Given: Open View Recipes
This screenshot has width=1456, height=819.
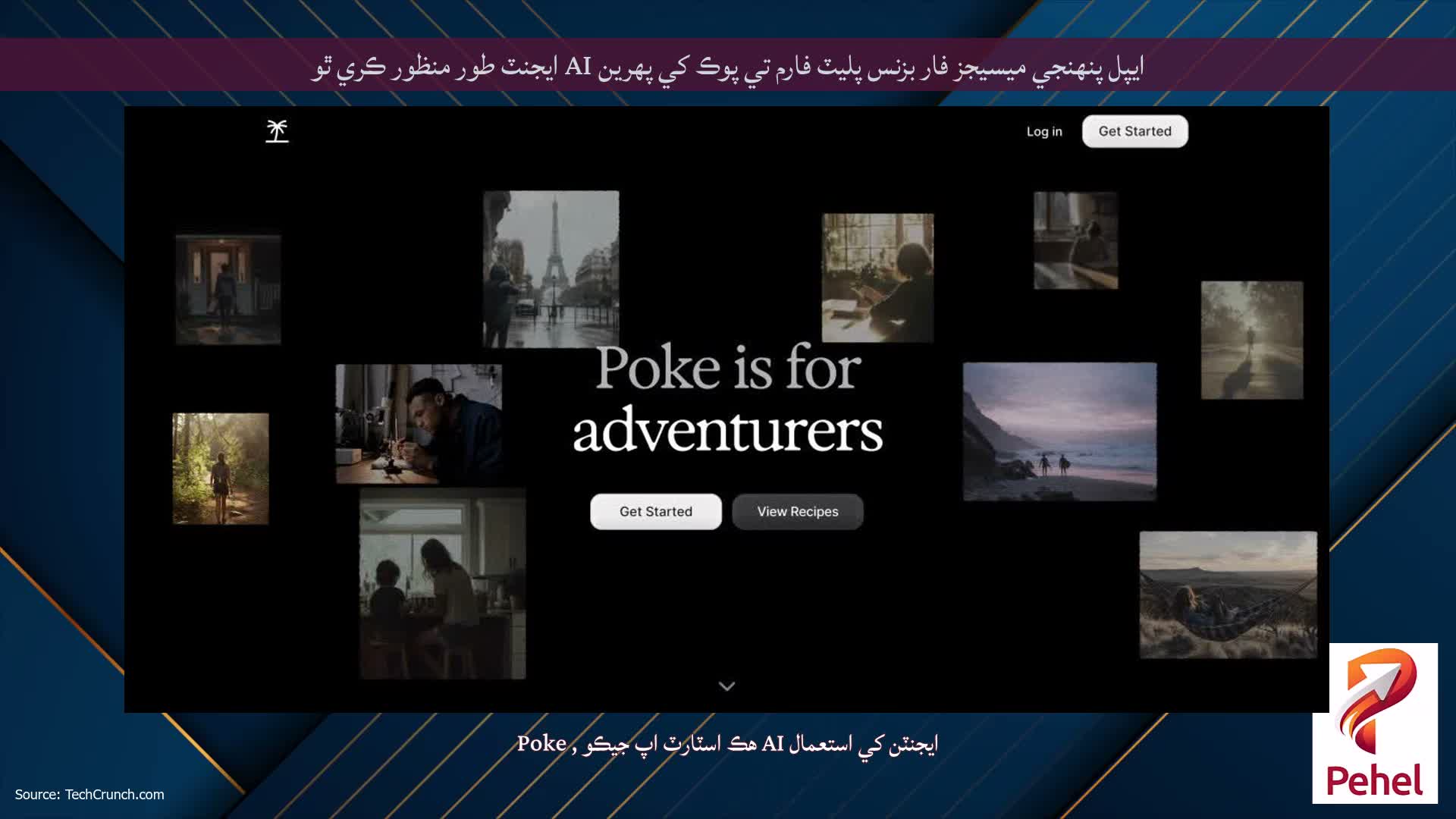Looking at the screenshot, I should [798, 511].
